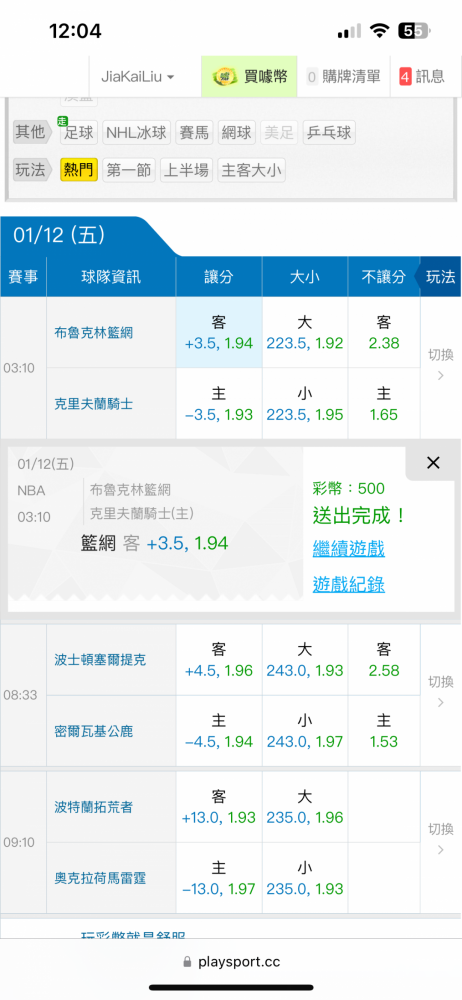Close the bet confirmation panel with X

point(433,463)
